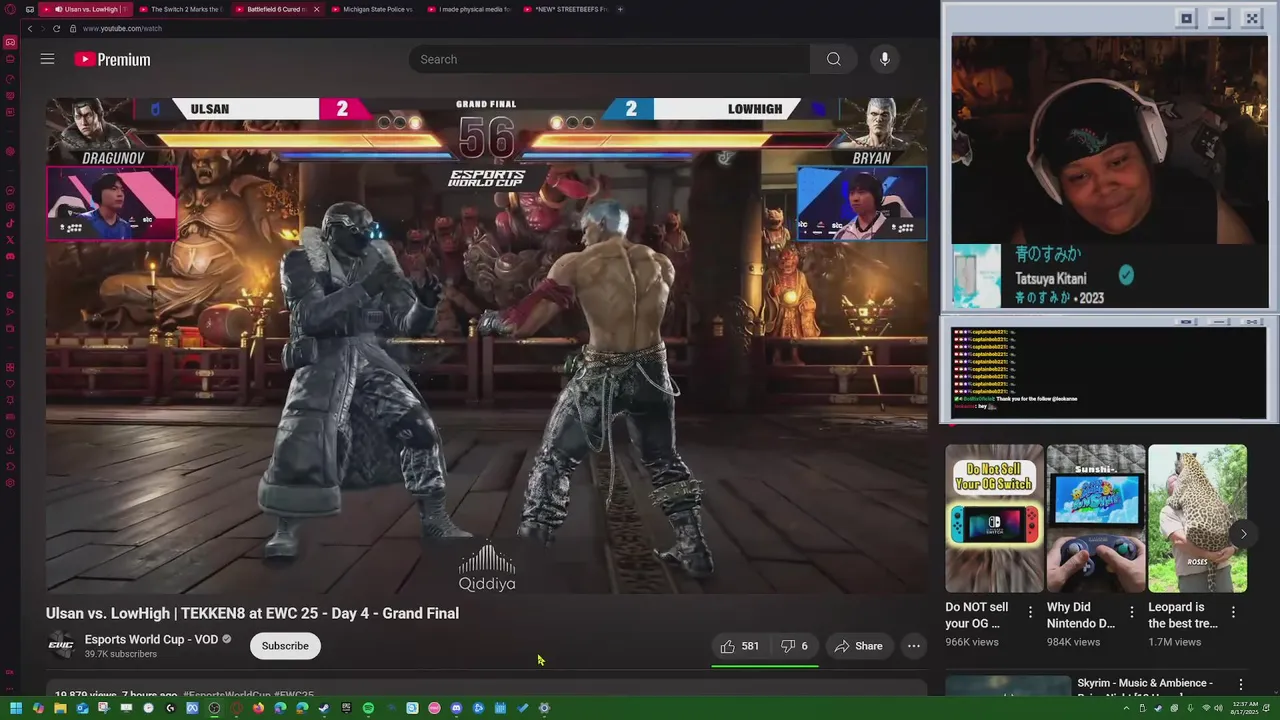View site info lock icon in address bar
This screenshot has height=720, width=1280.
tap(72, 29)
